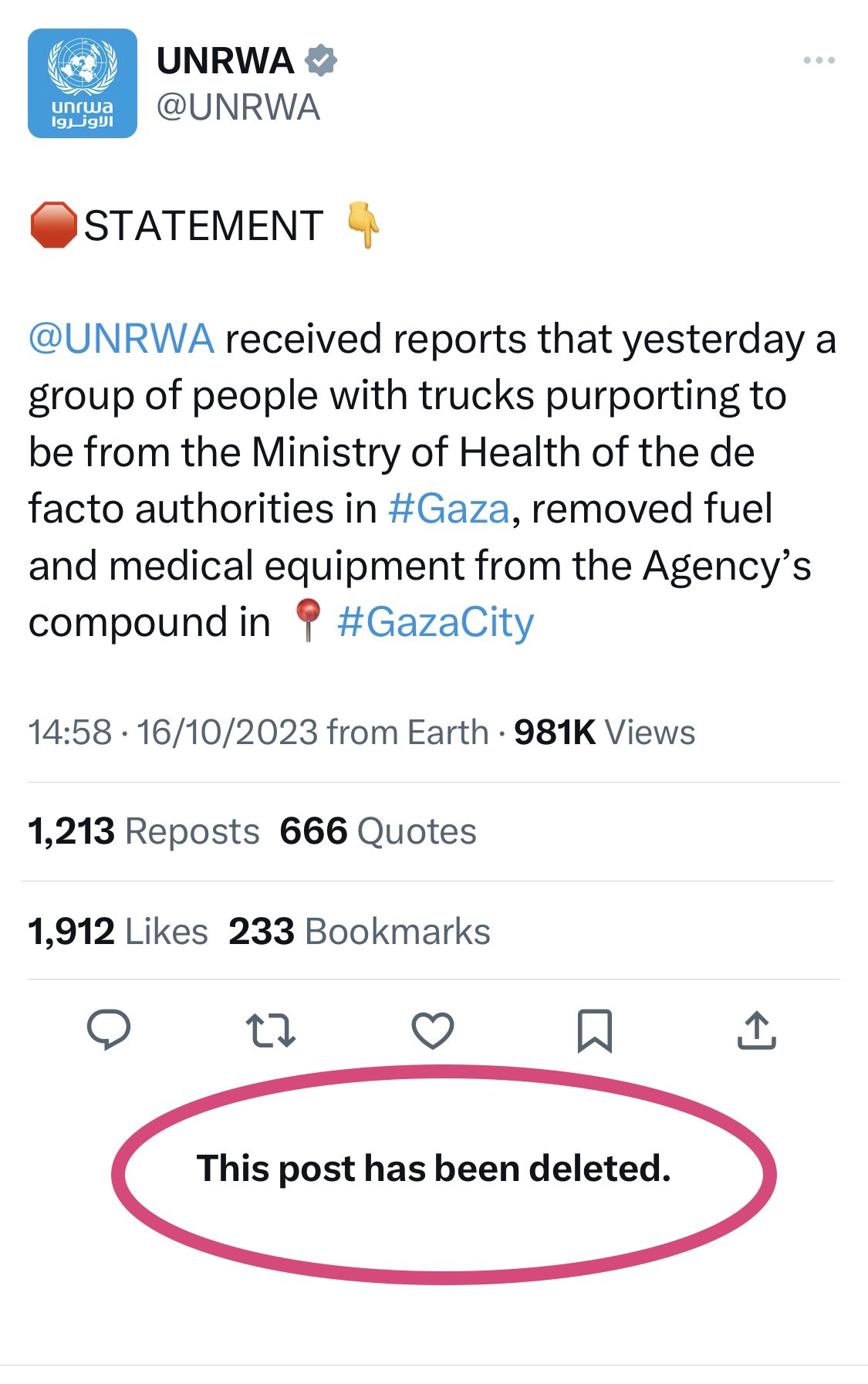
Task: Tap the reply speech bubble icon
Action: (x=109, y=1030)
